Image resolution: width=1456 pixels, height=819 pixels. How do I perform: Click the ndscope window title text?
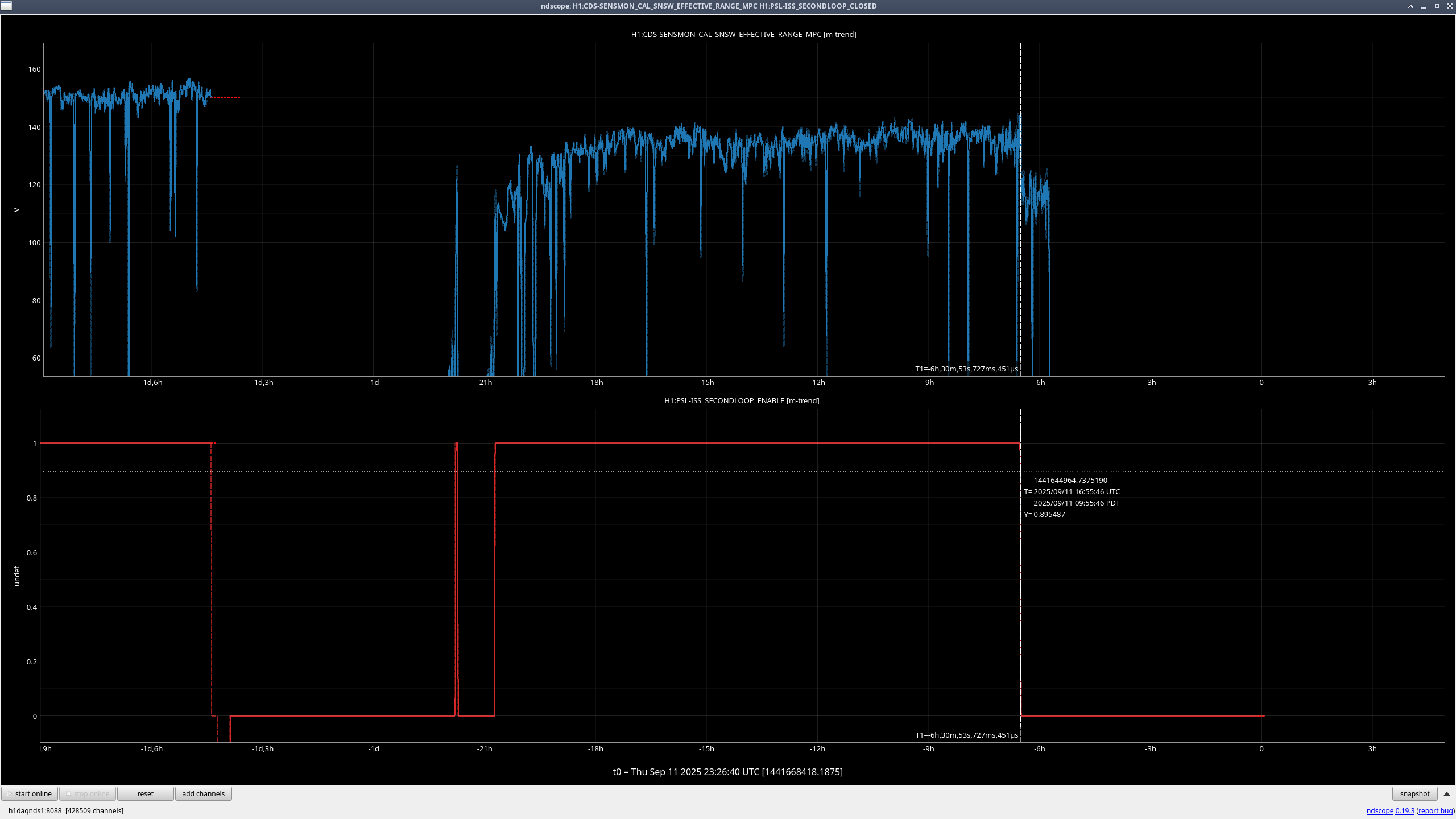click(709, 6)
